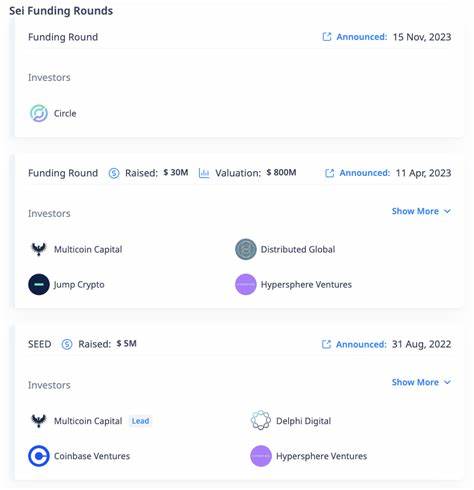Click the Hypersphere Ventures logo in the April 2023 round
Viewport: 474px width, 490px height.
246,284
